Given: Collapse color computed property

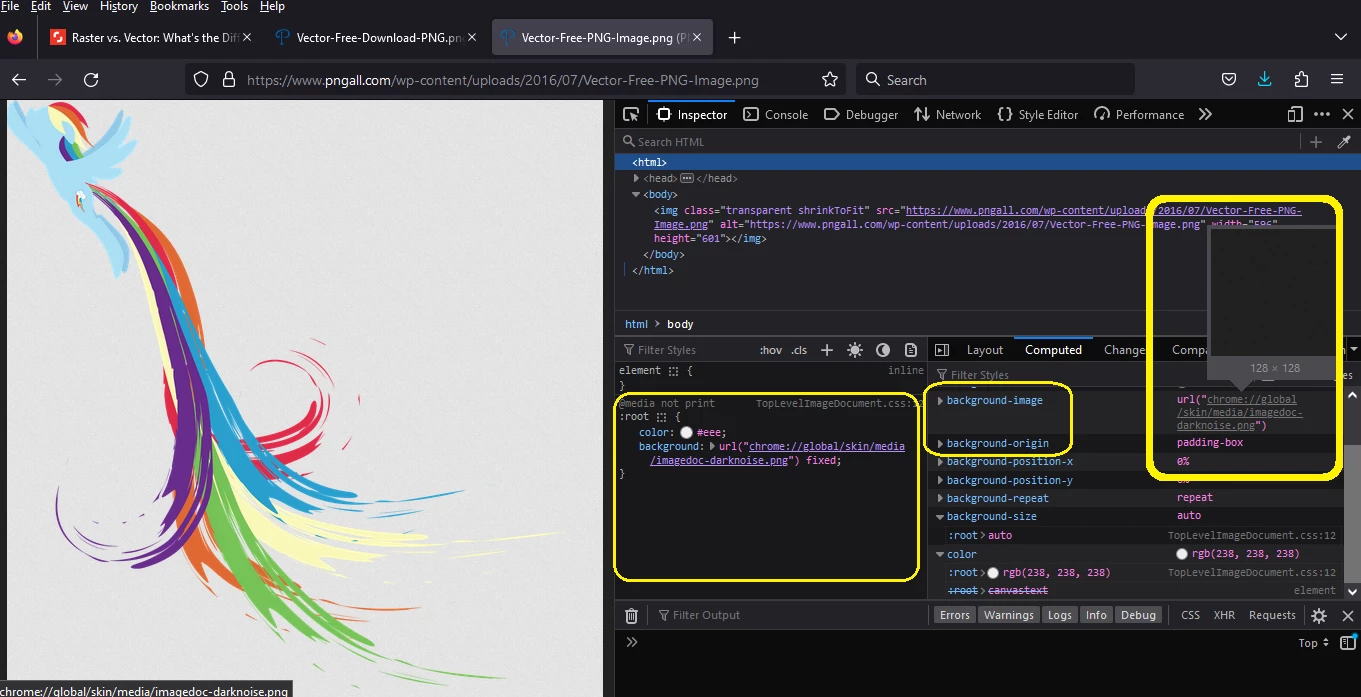Looking at the screenshot, I should (x=940, y=554).
